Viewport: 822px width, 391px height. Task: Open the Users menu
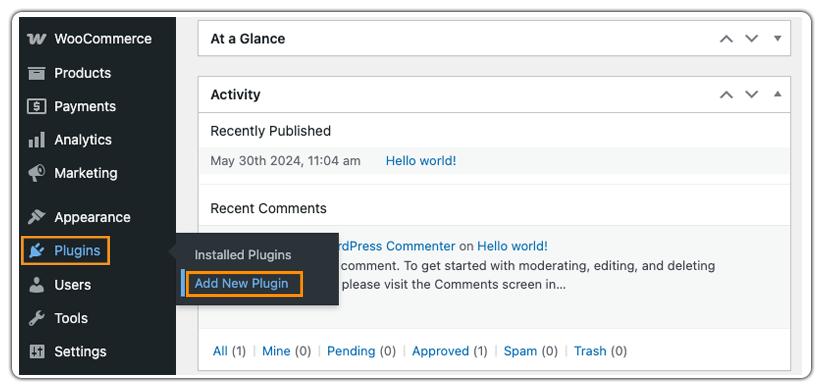click(72, 285)
